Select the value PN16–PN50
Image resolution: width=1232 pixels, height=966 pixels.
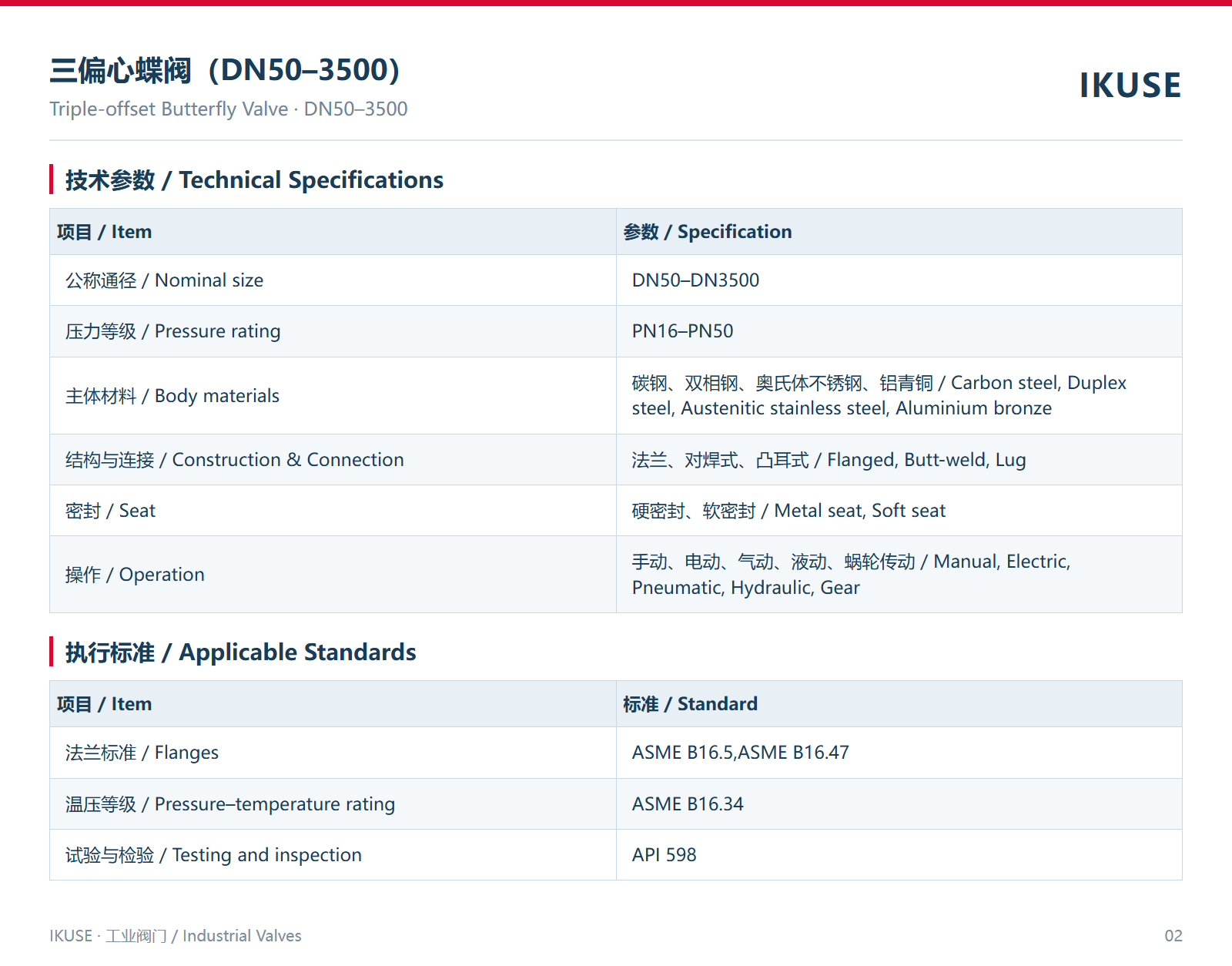tap(682, 331)
